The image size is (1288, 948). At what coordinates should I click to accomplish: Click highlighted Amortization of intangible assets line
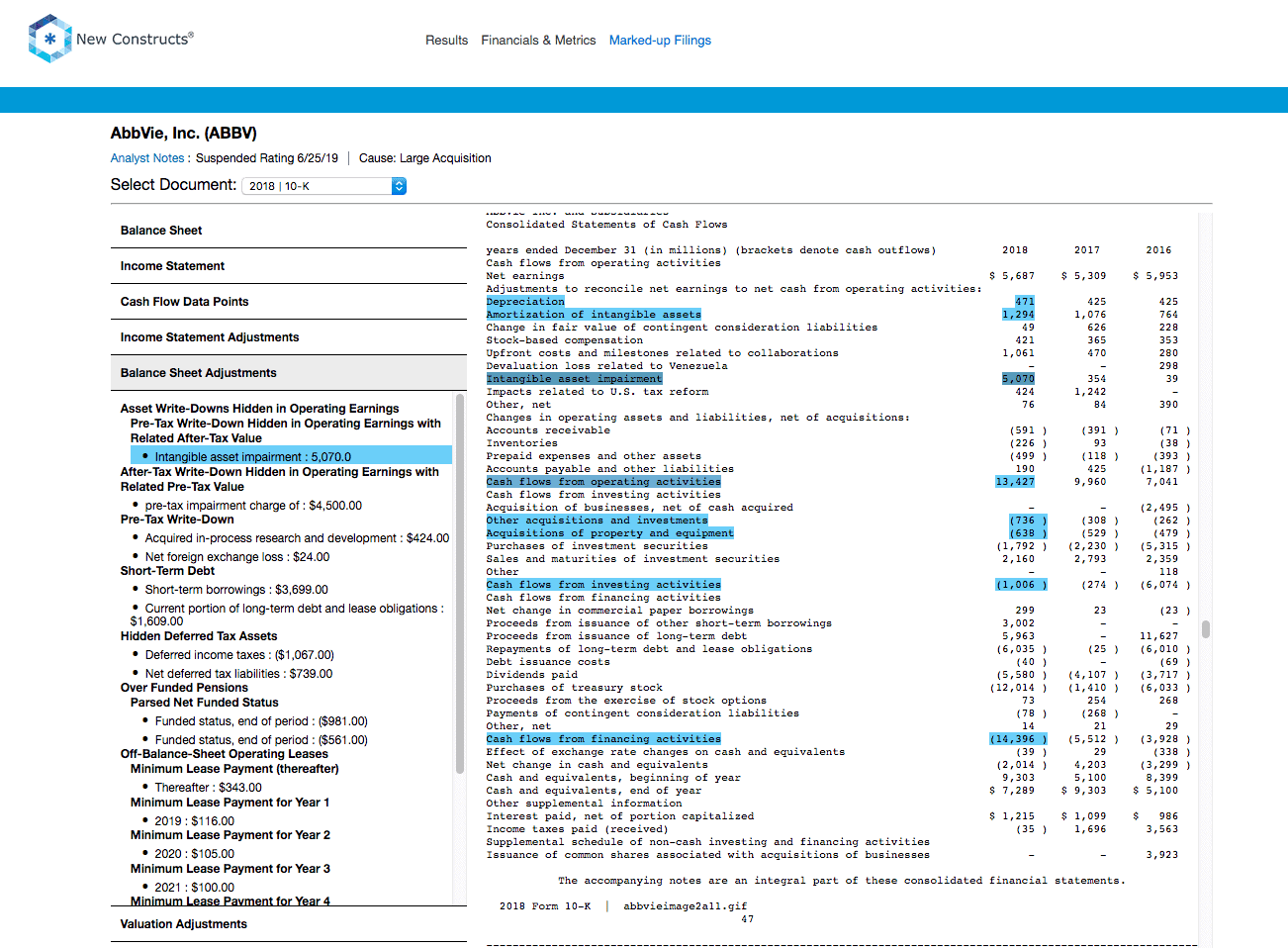(594, 315)
